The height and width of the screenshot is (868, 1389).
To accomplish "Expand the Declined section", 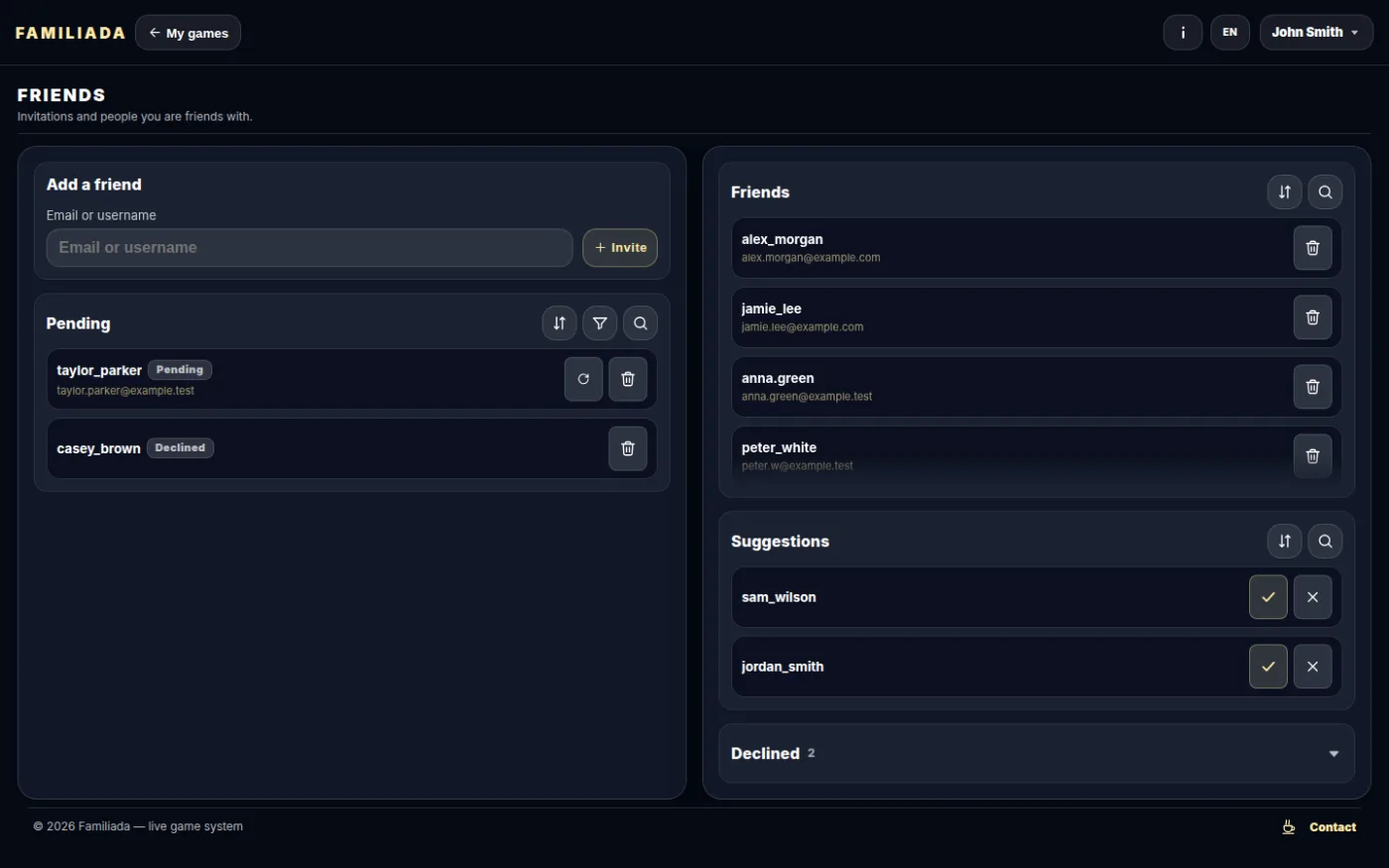I will tap(1037, 754).
